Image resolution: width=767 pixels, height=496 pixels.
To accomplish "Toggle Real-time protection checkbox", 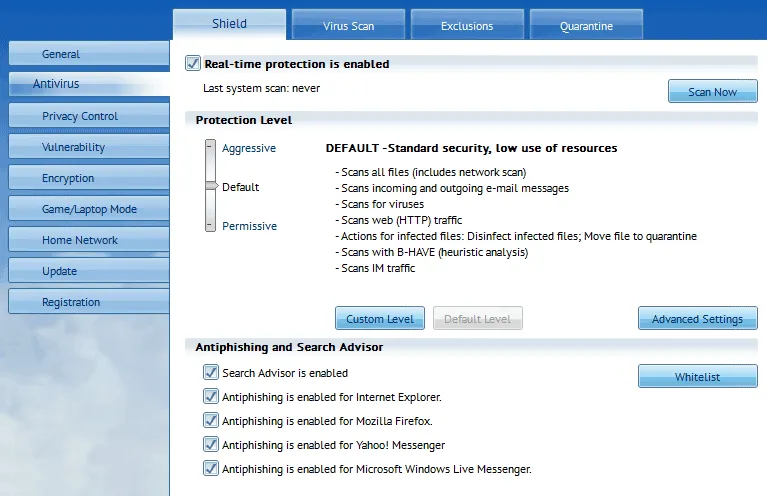I will point(193,63).
